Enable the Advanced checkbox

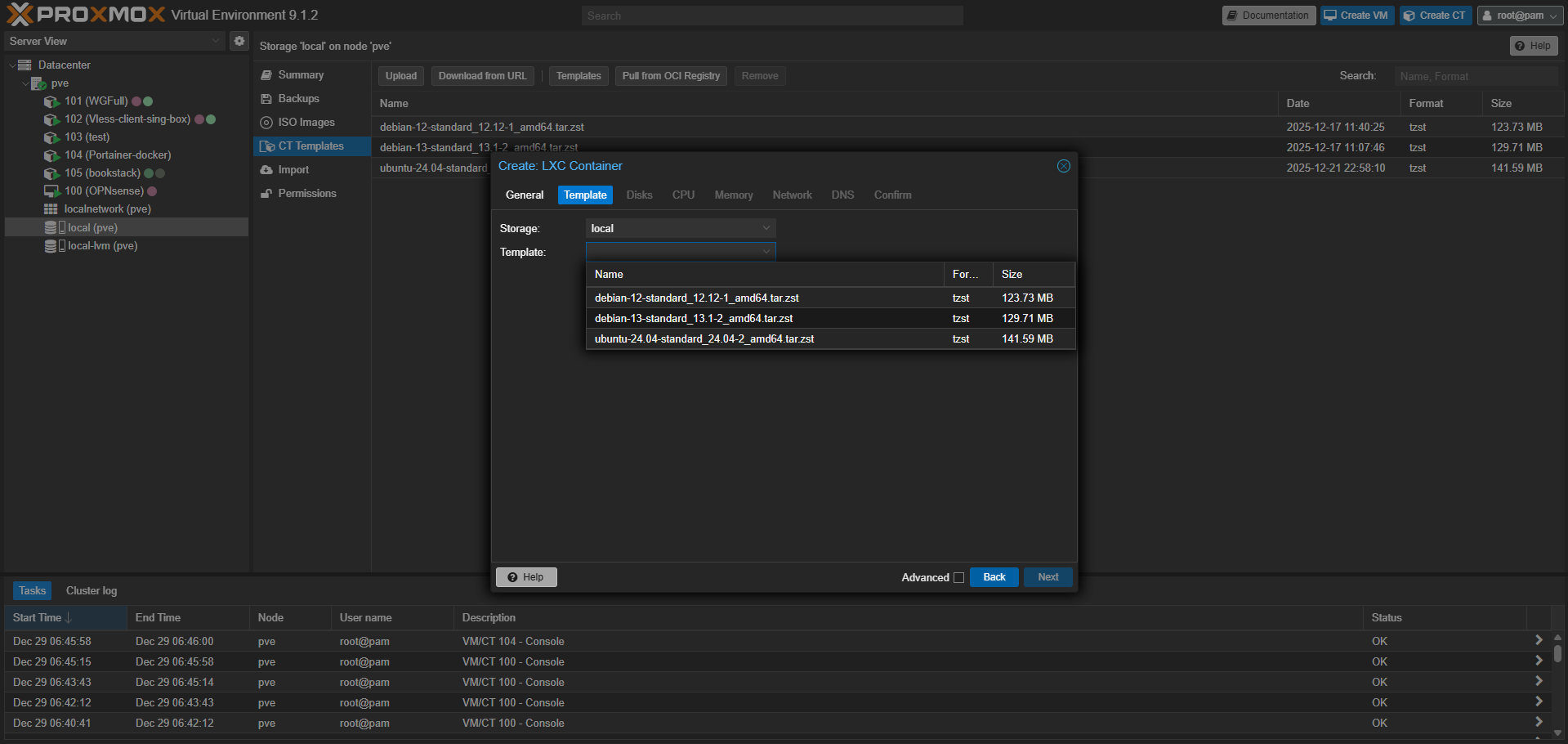pyautogui.click(x=959, y=578)
